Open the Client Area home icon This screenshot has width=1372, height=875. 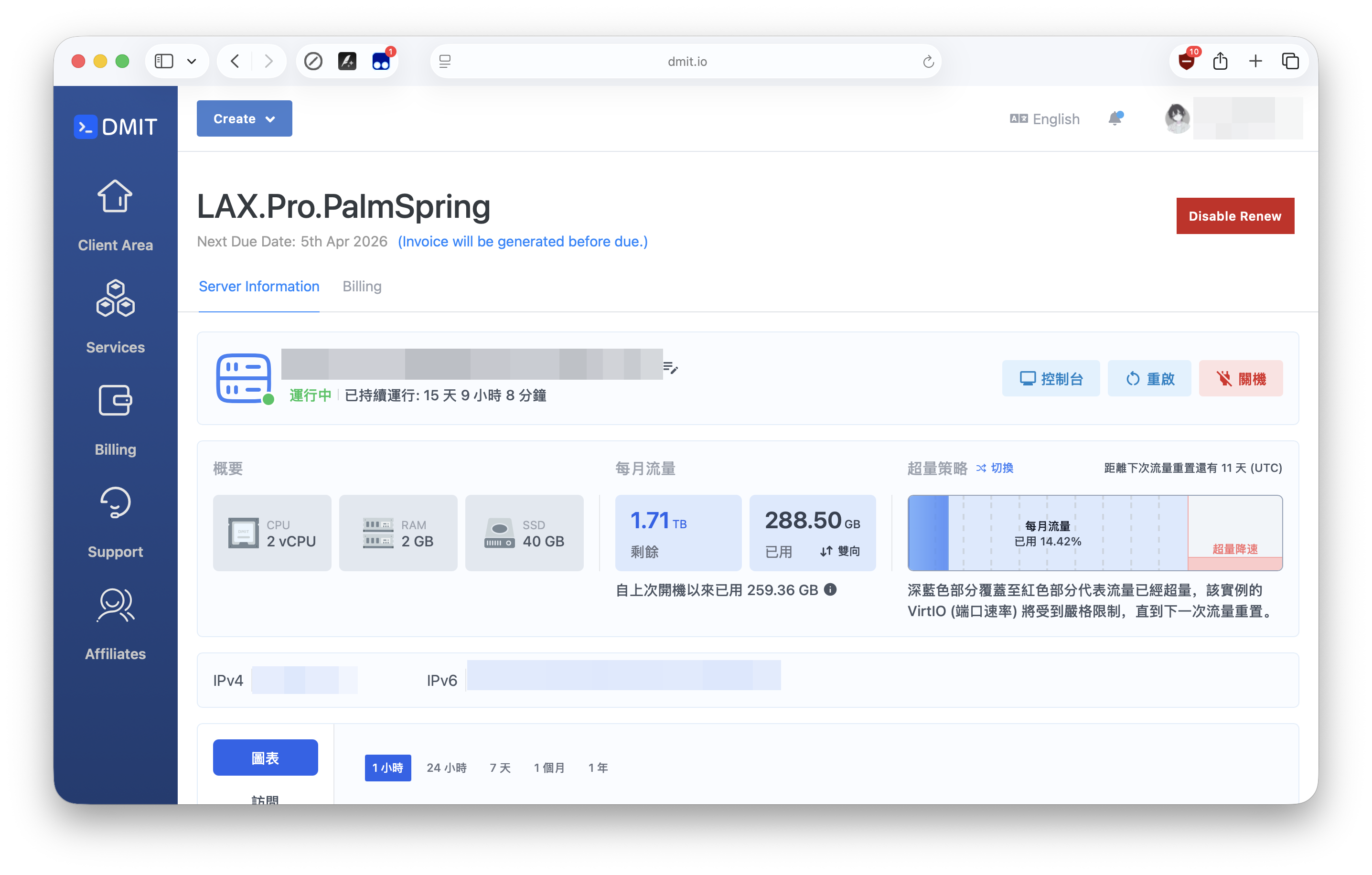click(x=115, y=196)
